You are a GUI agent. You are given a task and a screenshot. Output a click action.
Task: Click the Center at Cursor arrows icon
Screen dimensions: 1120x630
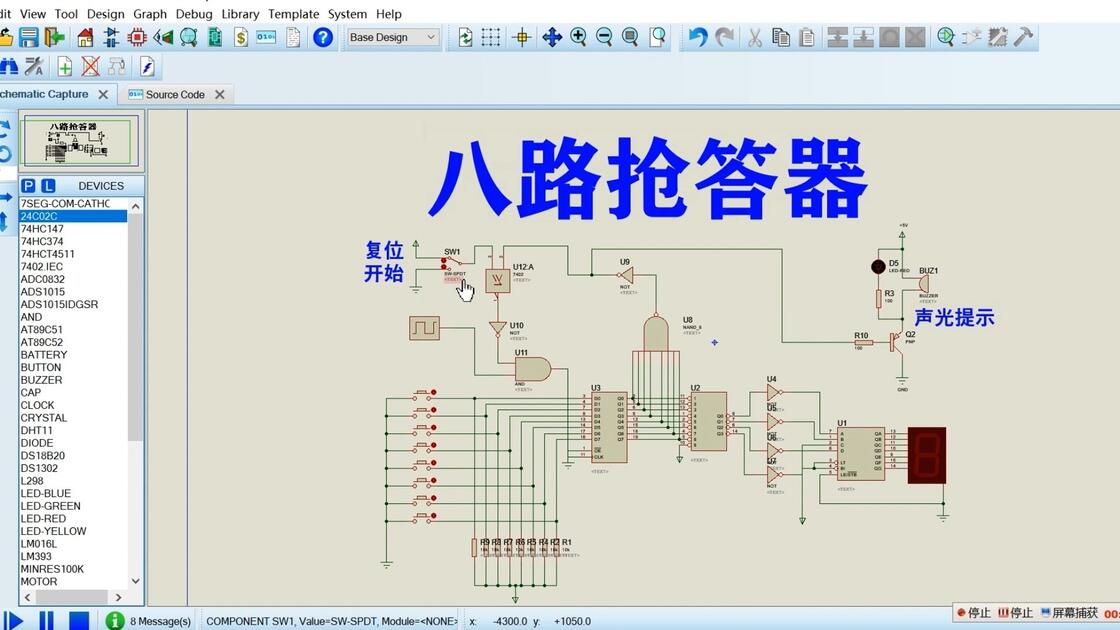(x=551, y=37)
